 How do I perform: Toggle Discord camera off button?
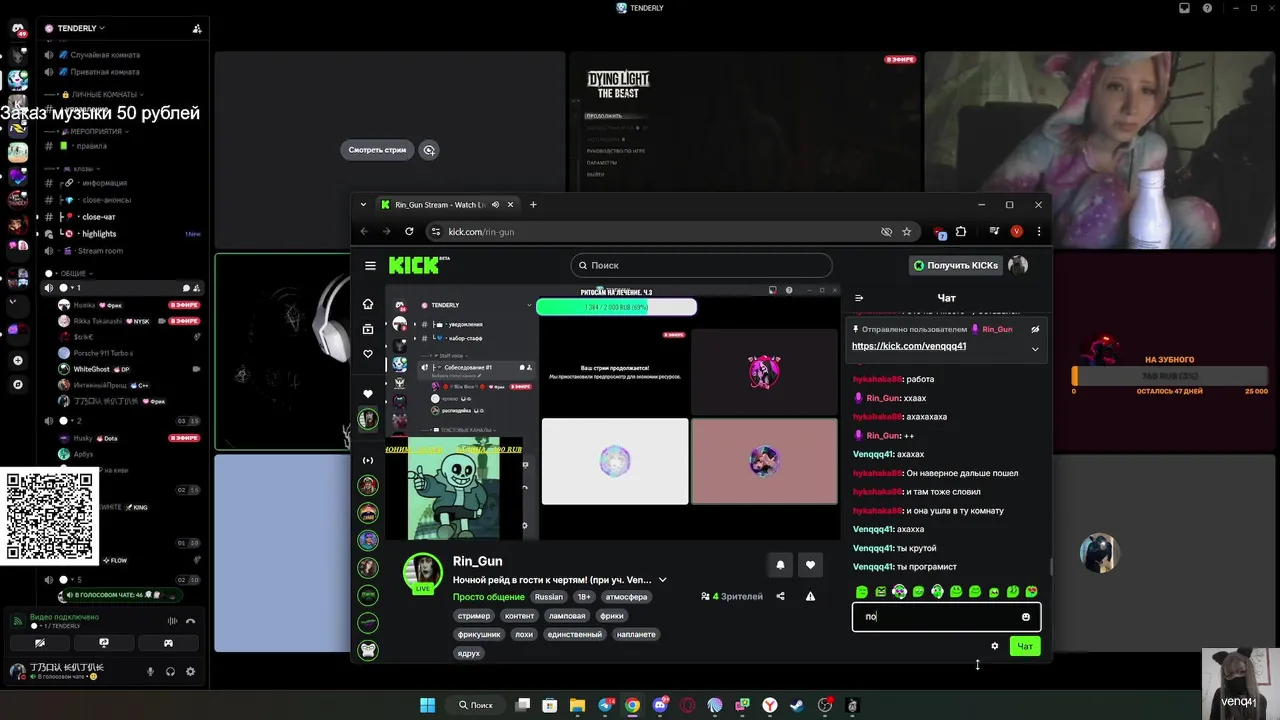40,643
